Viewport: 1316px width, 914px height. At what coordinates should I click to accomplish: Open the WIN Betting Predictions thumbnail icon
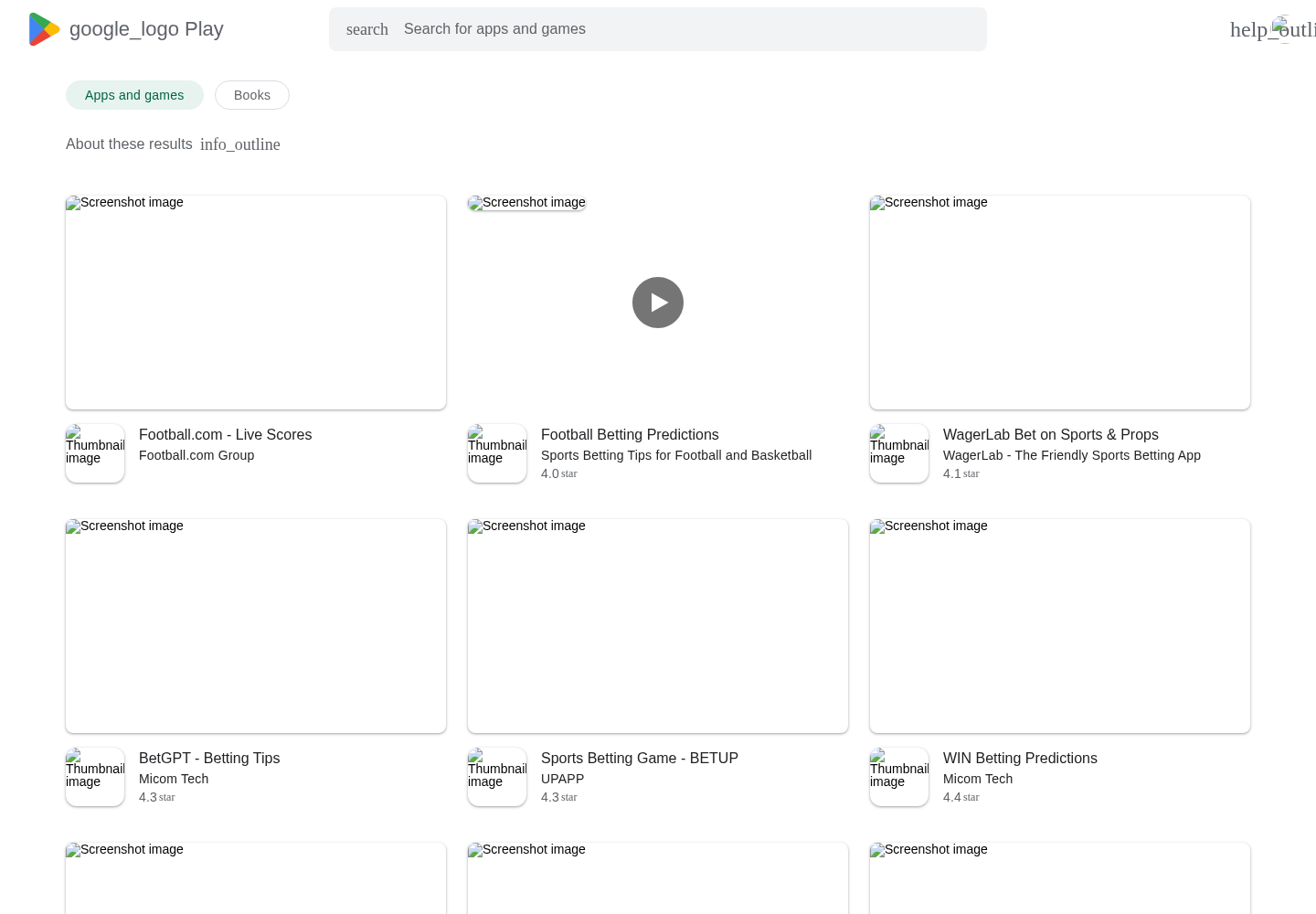click(899, 777)
